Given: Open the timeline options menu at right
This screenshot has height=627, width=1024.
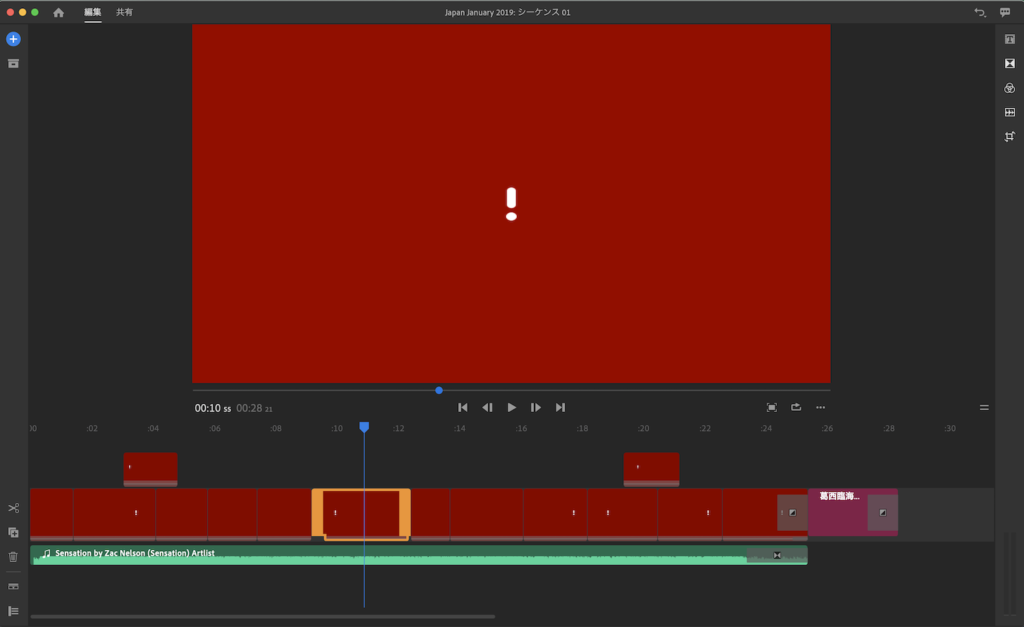Looking at the screenshot, I should 984,407.
